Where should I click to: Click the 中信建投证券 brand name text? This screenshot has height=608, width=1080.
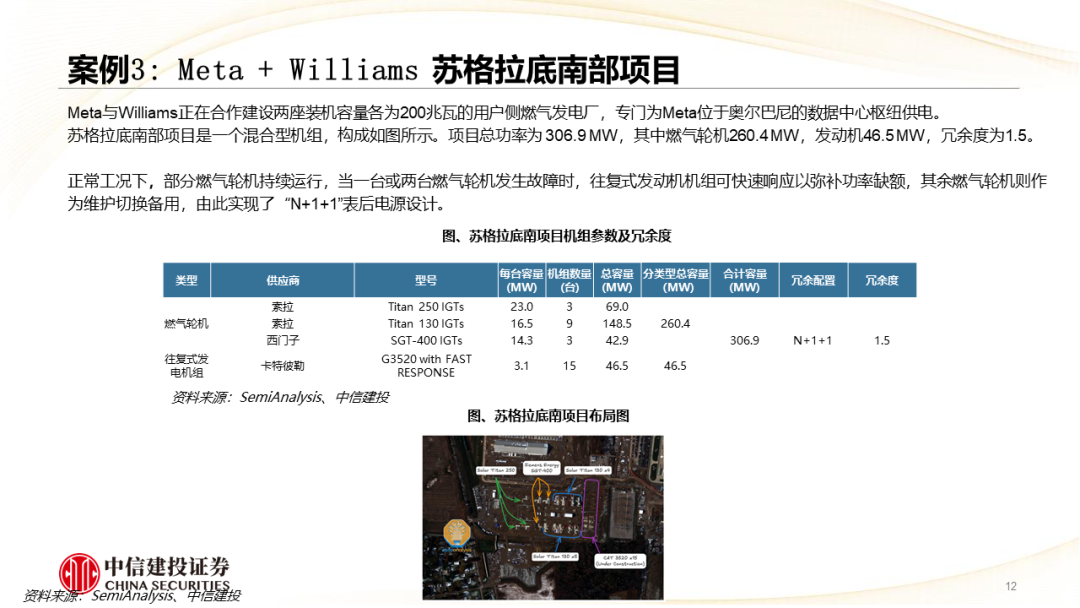click(167, 567)
